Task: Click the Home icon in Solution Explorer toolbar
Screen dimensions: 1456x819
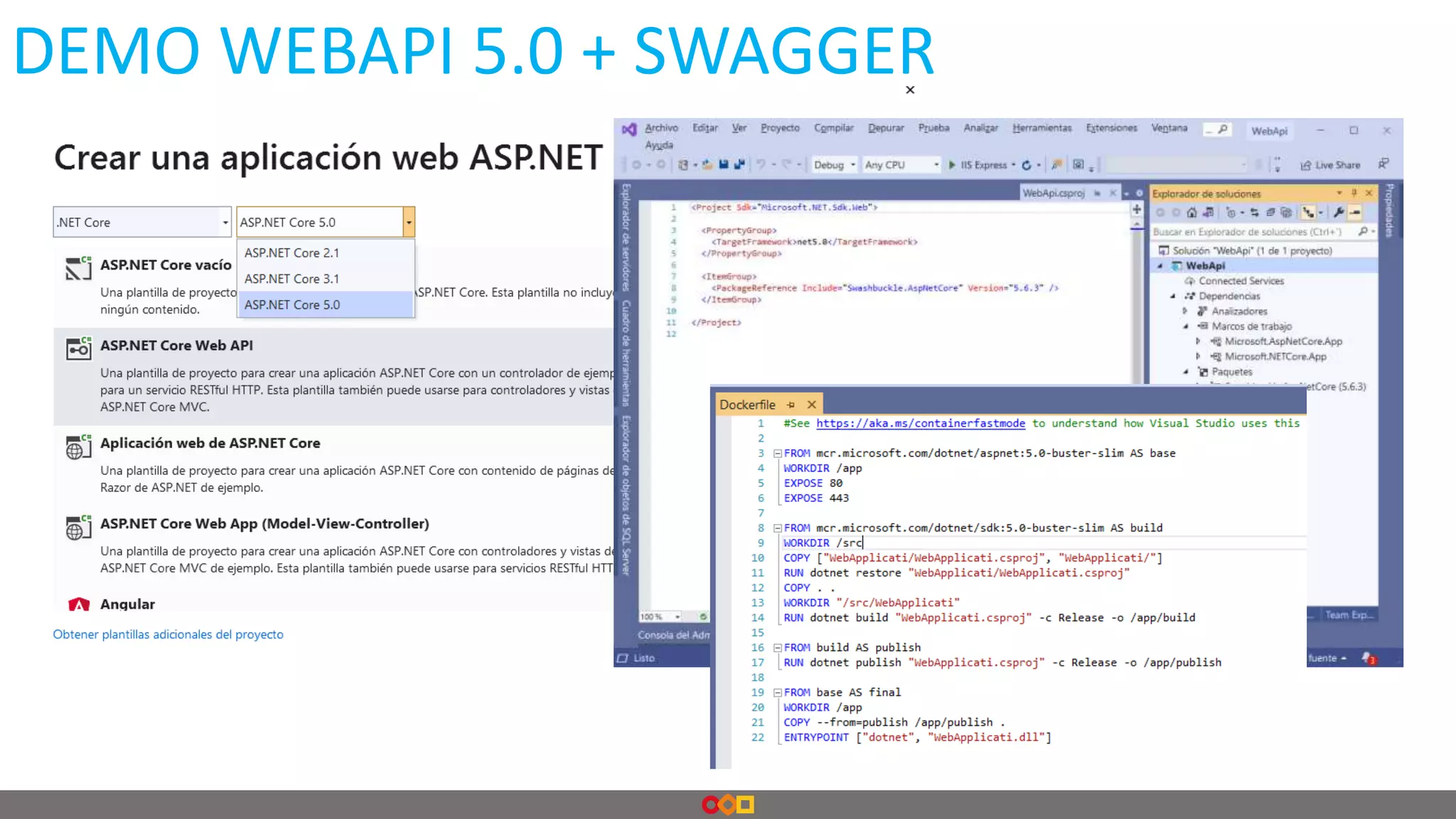Action: 1192,213
